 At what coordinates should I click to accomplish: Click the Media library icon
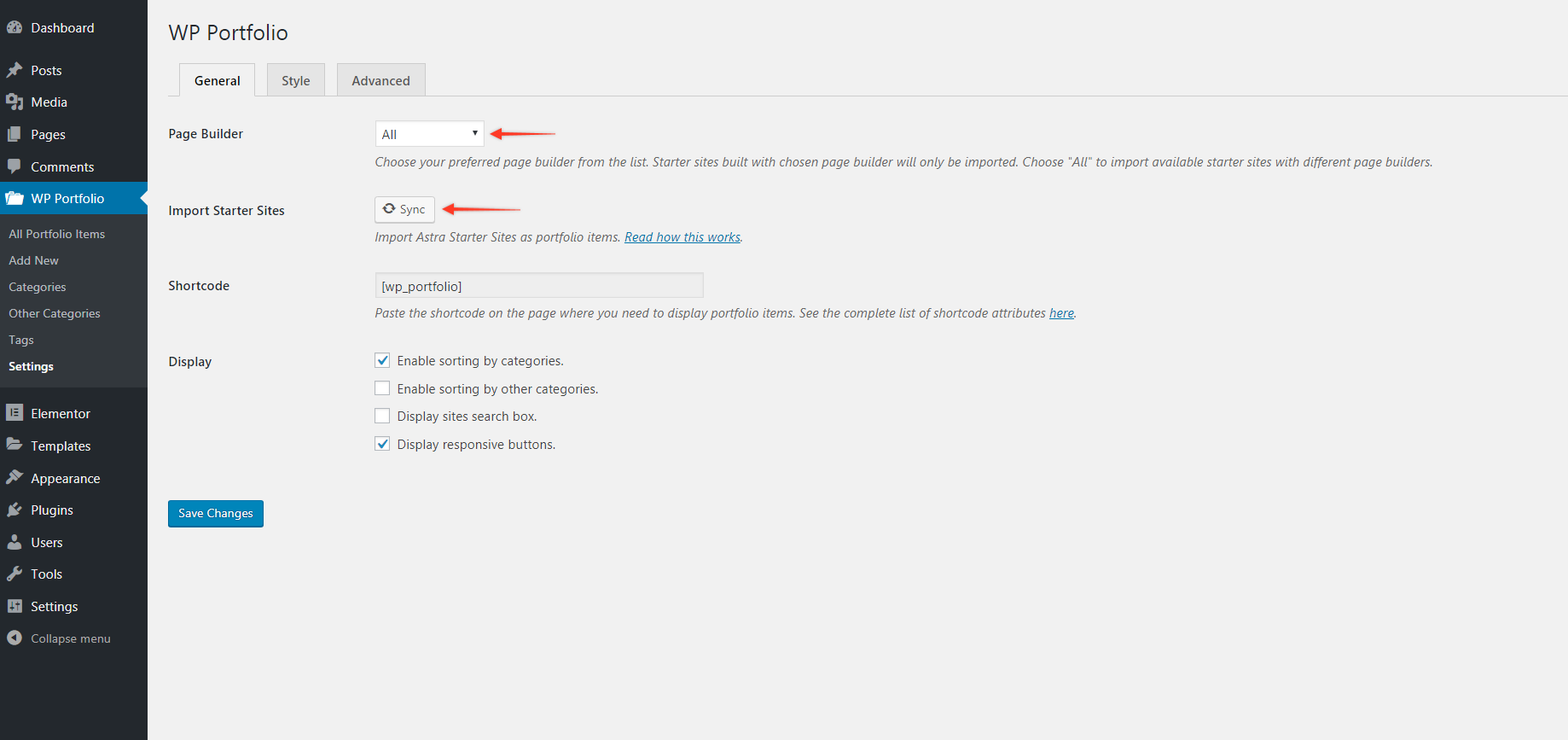15,102
